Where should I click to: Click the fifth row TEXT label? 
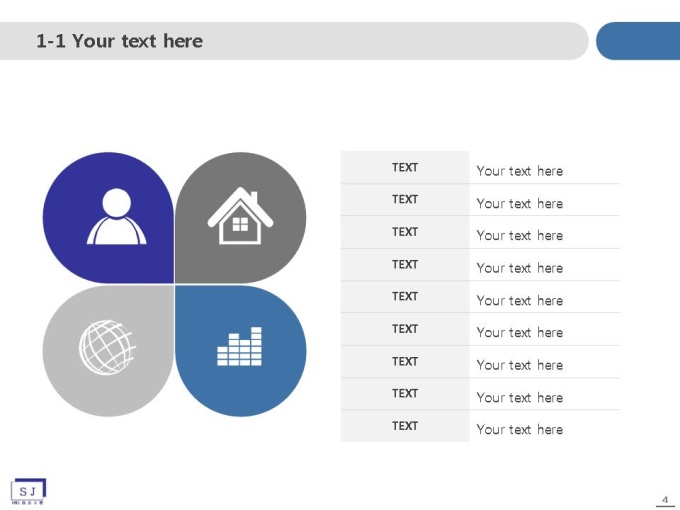pos(405,297)
